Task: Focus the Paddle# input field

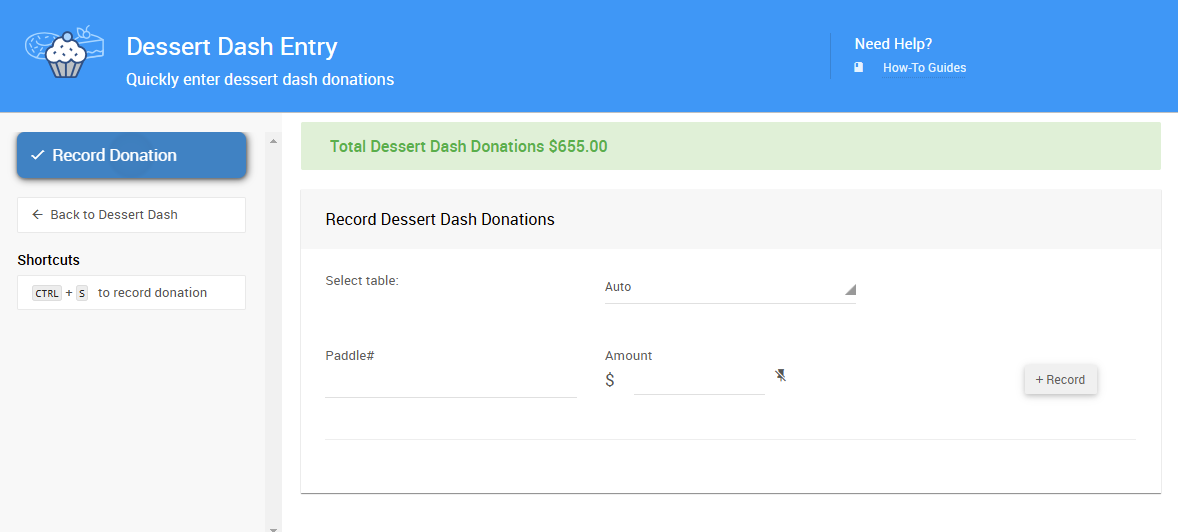Action: [450, 383]
